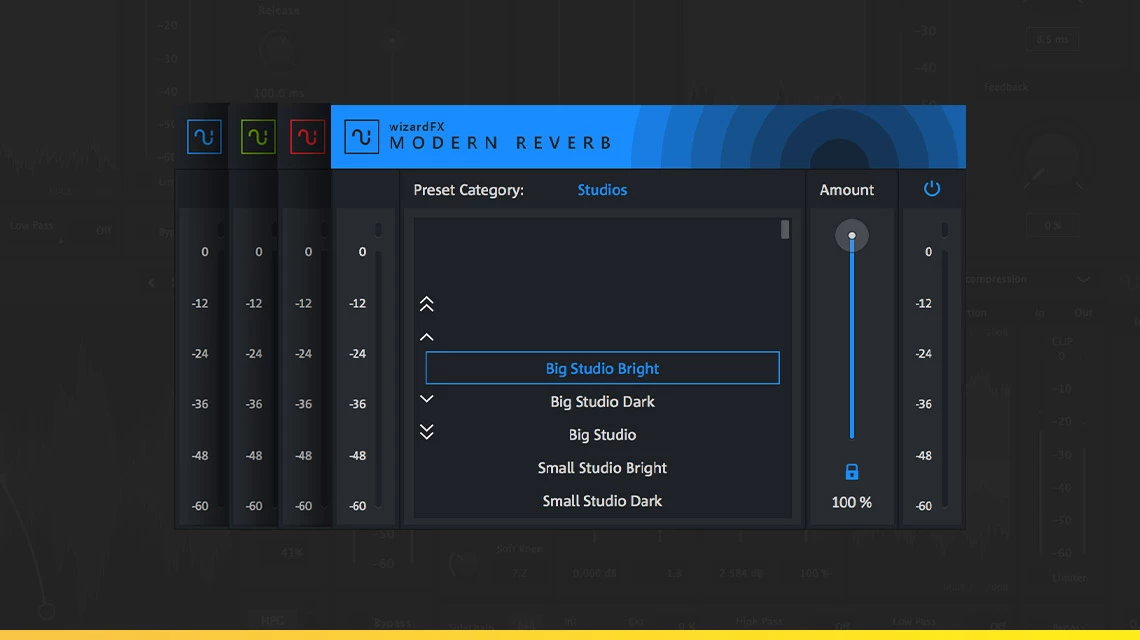
Task: Select the blue wizardFX module icon
Action: (x=204, y=137)
